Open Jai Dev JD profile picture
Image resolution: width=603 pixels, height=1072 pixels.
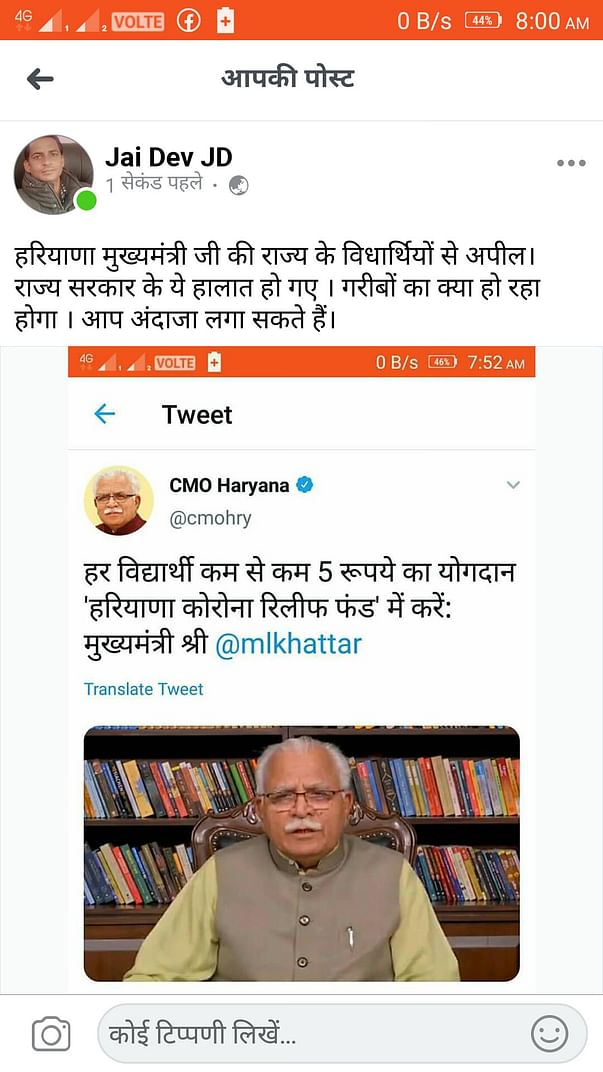[x=53, y=174]
